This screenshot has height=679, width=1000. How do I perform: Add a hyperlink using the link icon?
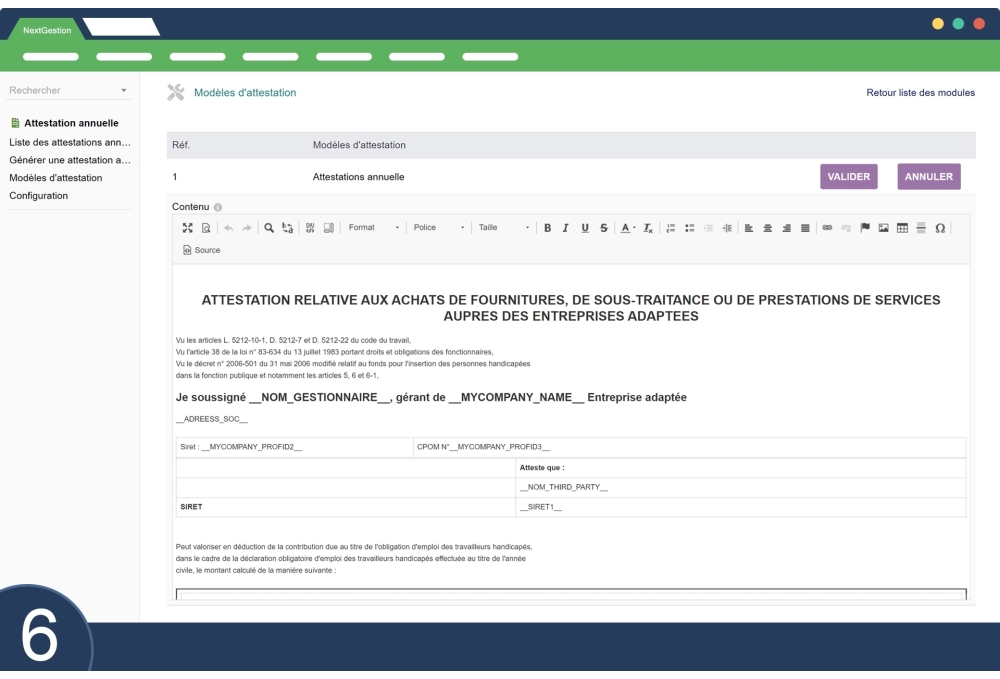tap(828, 228)
